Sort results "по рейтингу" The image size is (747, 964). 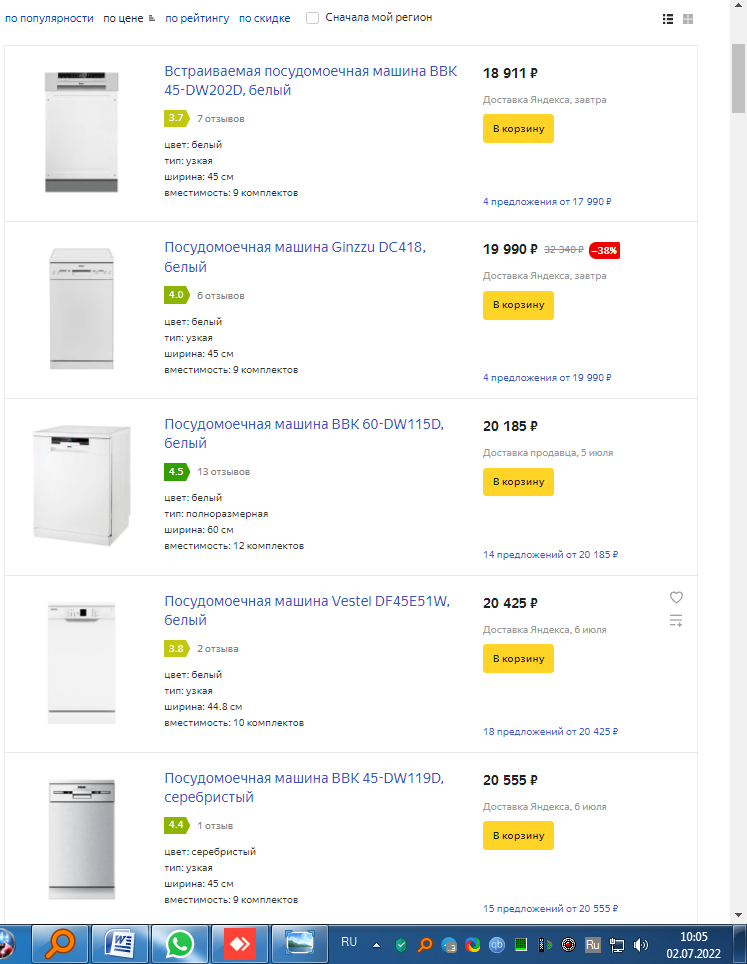pyautogui.click(x=197, y=18)
